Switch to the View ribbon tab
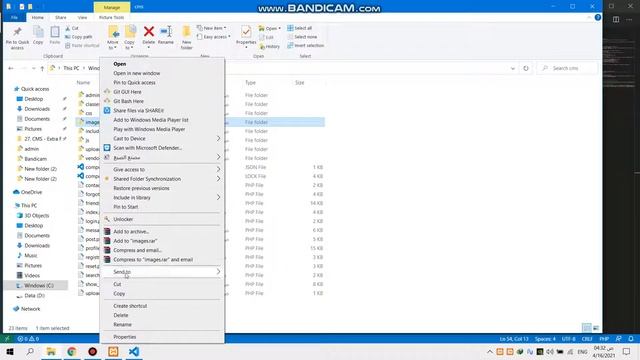 pos(82,18)
